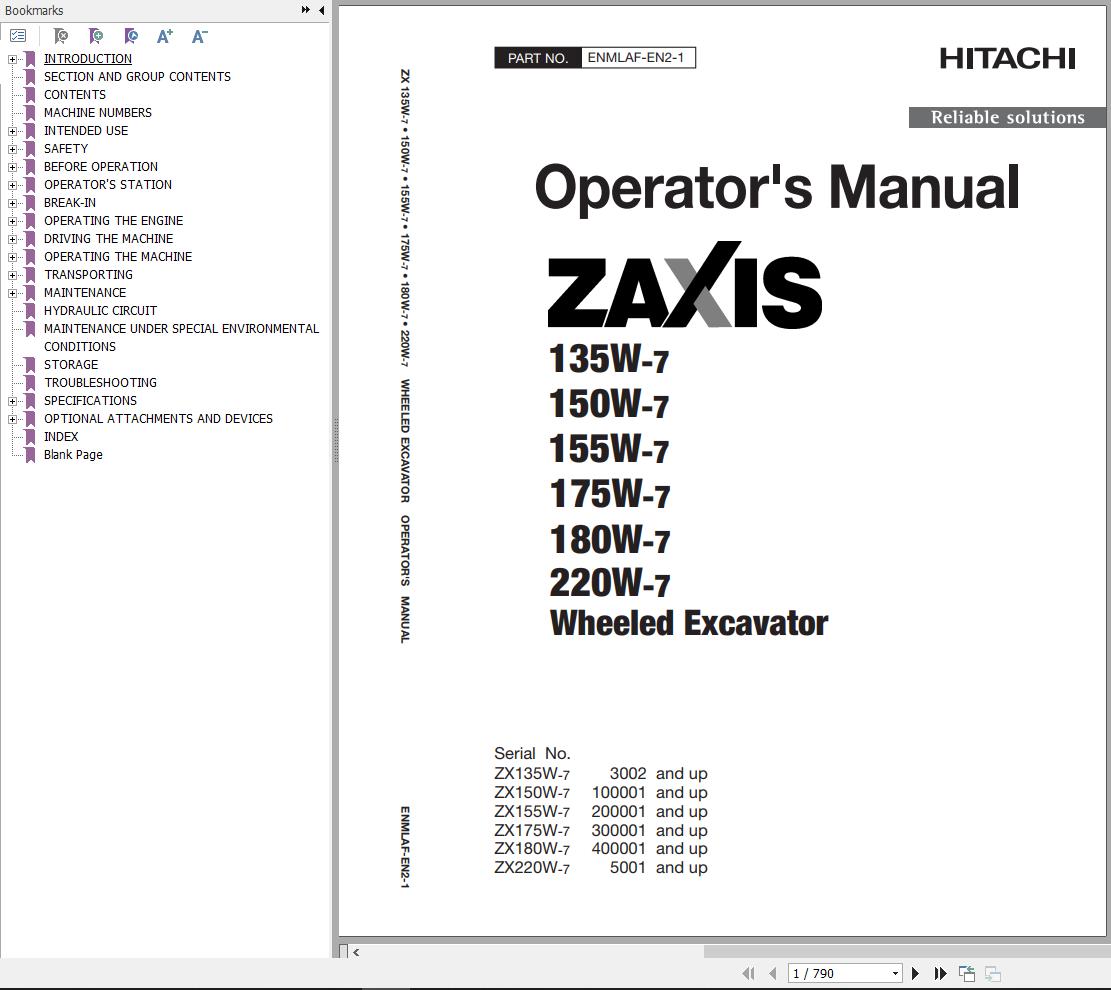Expand the BEFORE OPERATION bookmark

coord(12,167)
